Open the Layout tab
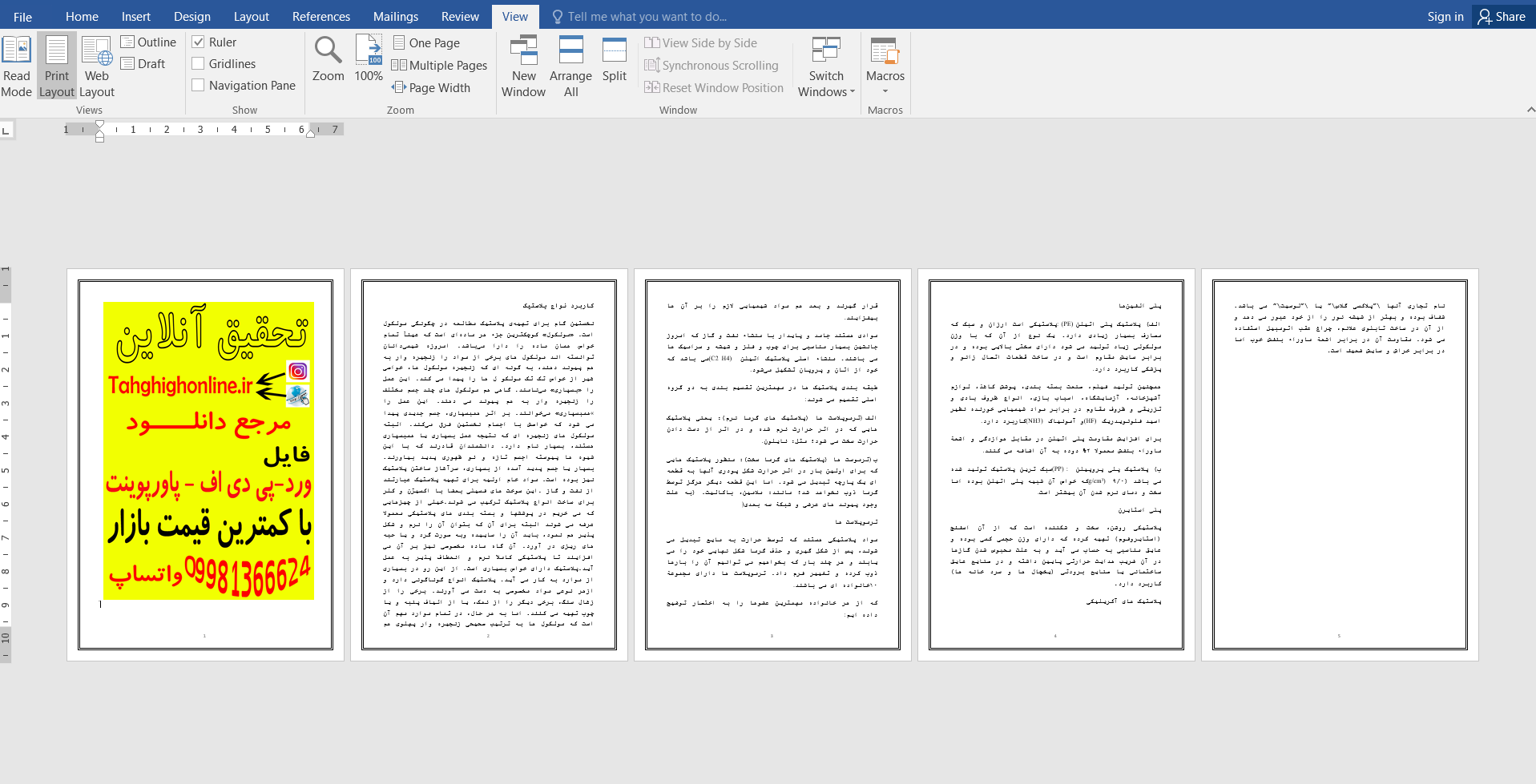 point(252,17)
